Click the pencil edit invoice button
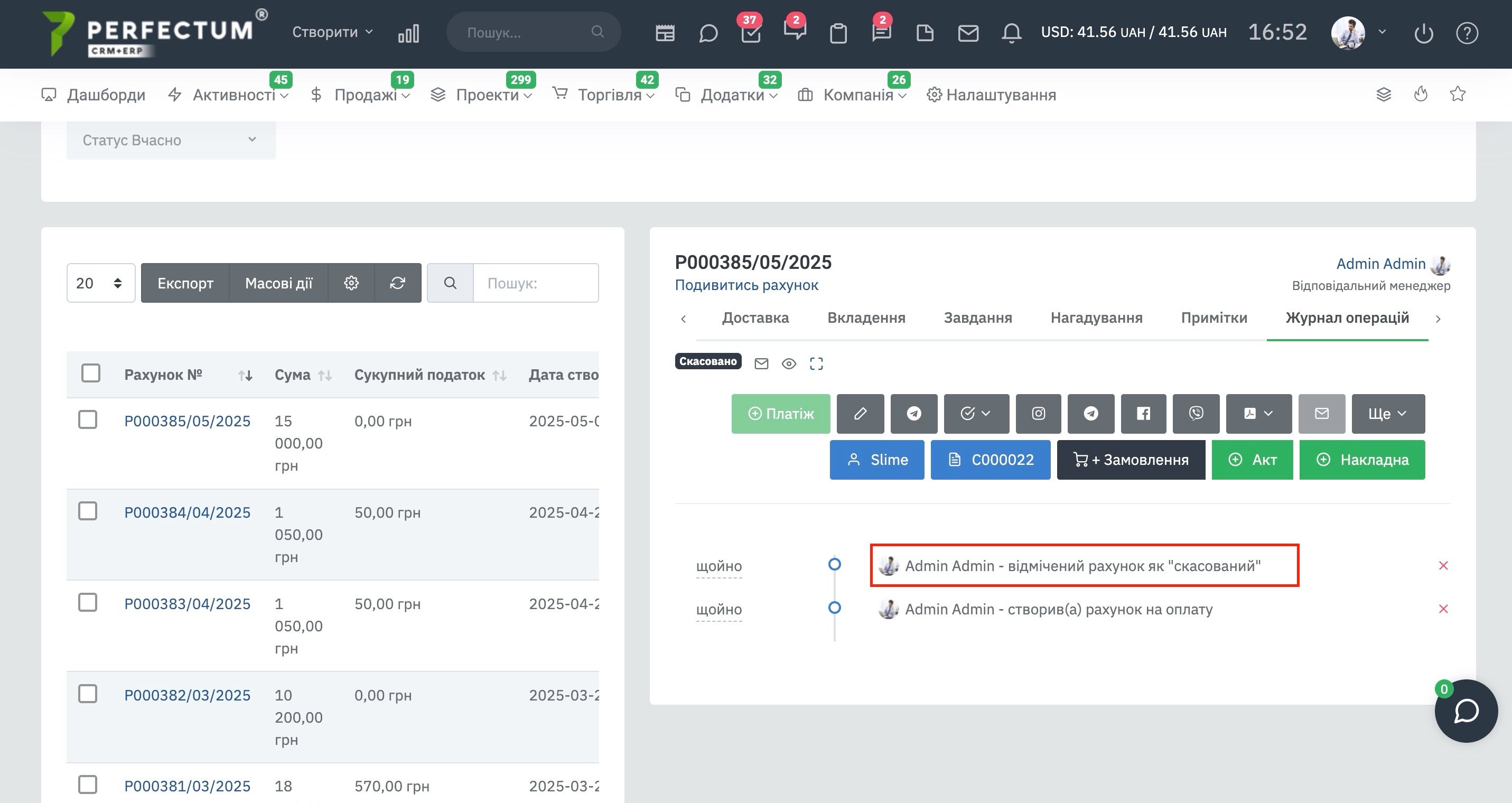Screen dimensions: 1512x803 (x=860, y=414)
